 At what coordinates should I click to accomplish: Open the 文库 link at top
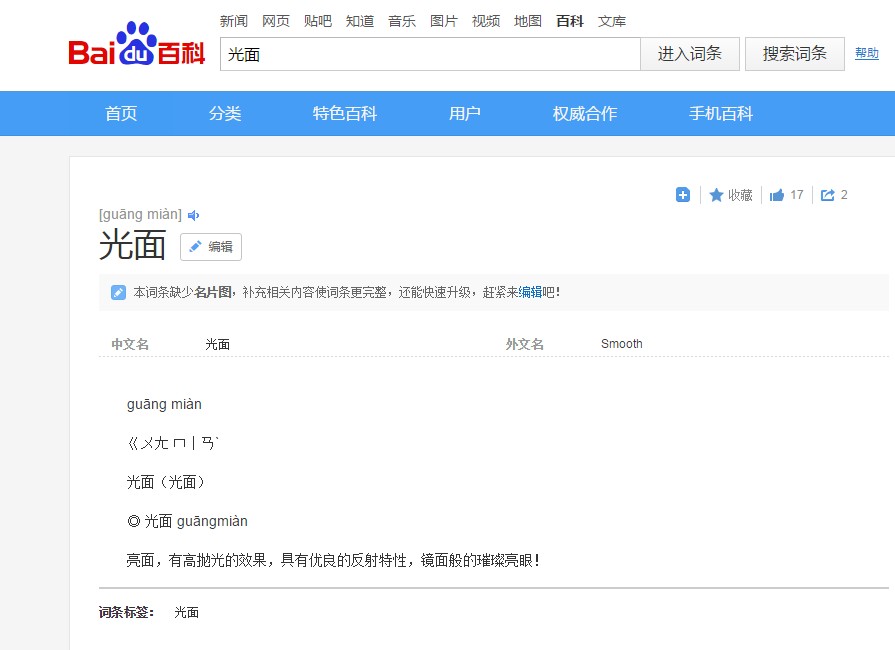click(x=612, y=21)
